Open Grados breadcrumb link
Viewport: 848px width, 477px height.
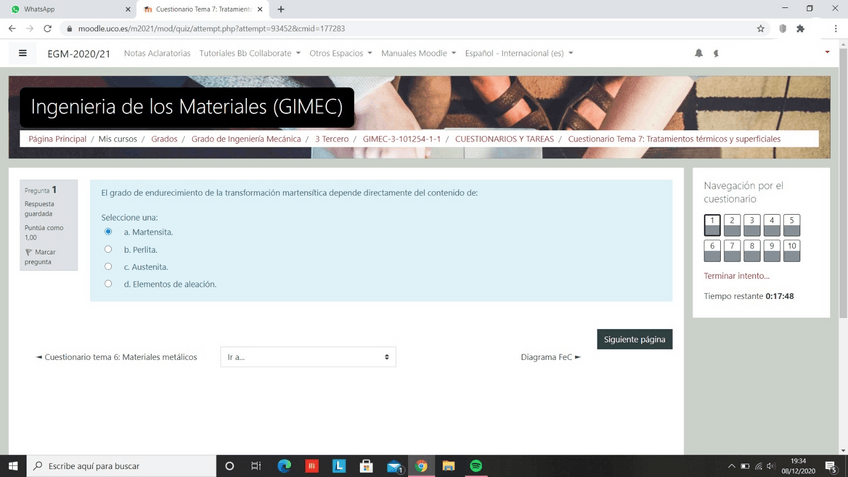(x=164, y=139)
